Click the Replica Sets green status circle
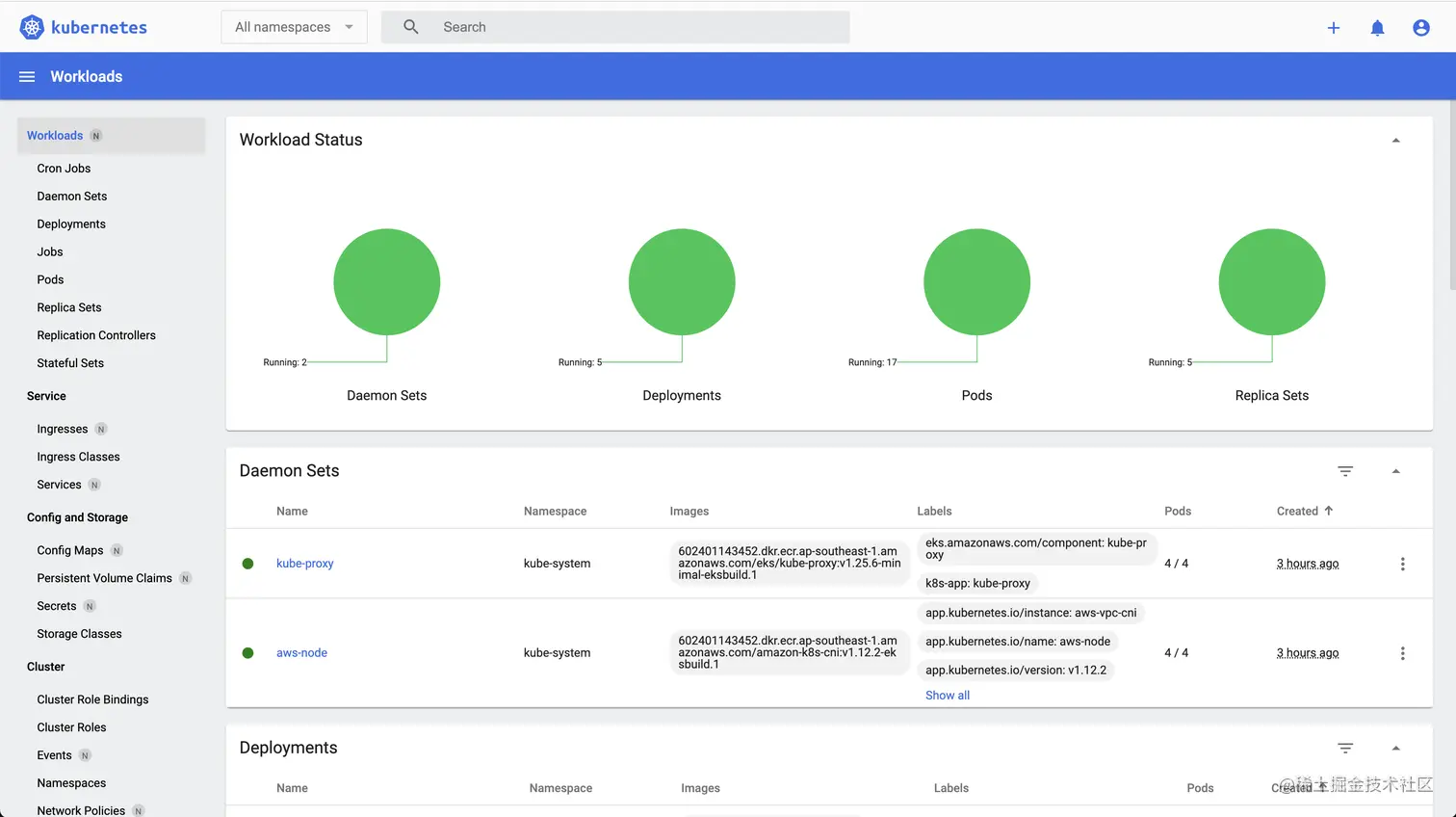 coord(1272,282)
